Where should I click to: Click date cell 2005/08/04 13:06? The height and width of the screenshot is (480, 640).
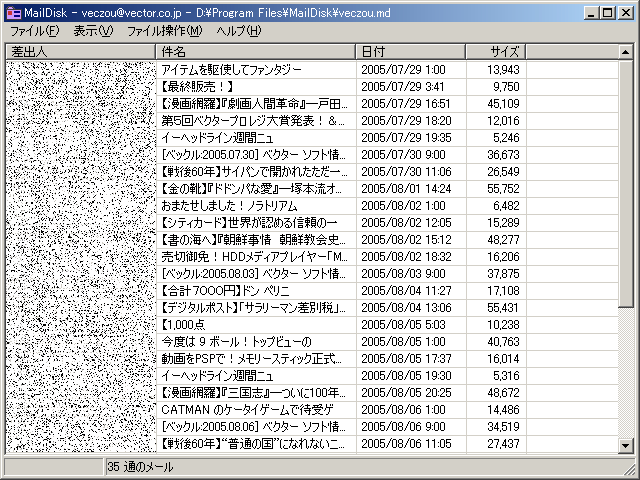(x=406, y=308)
